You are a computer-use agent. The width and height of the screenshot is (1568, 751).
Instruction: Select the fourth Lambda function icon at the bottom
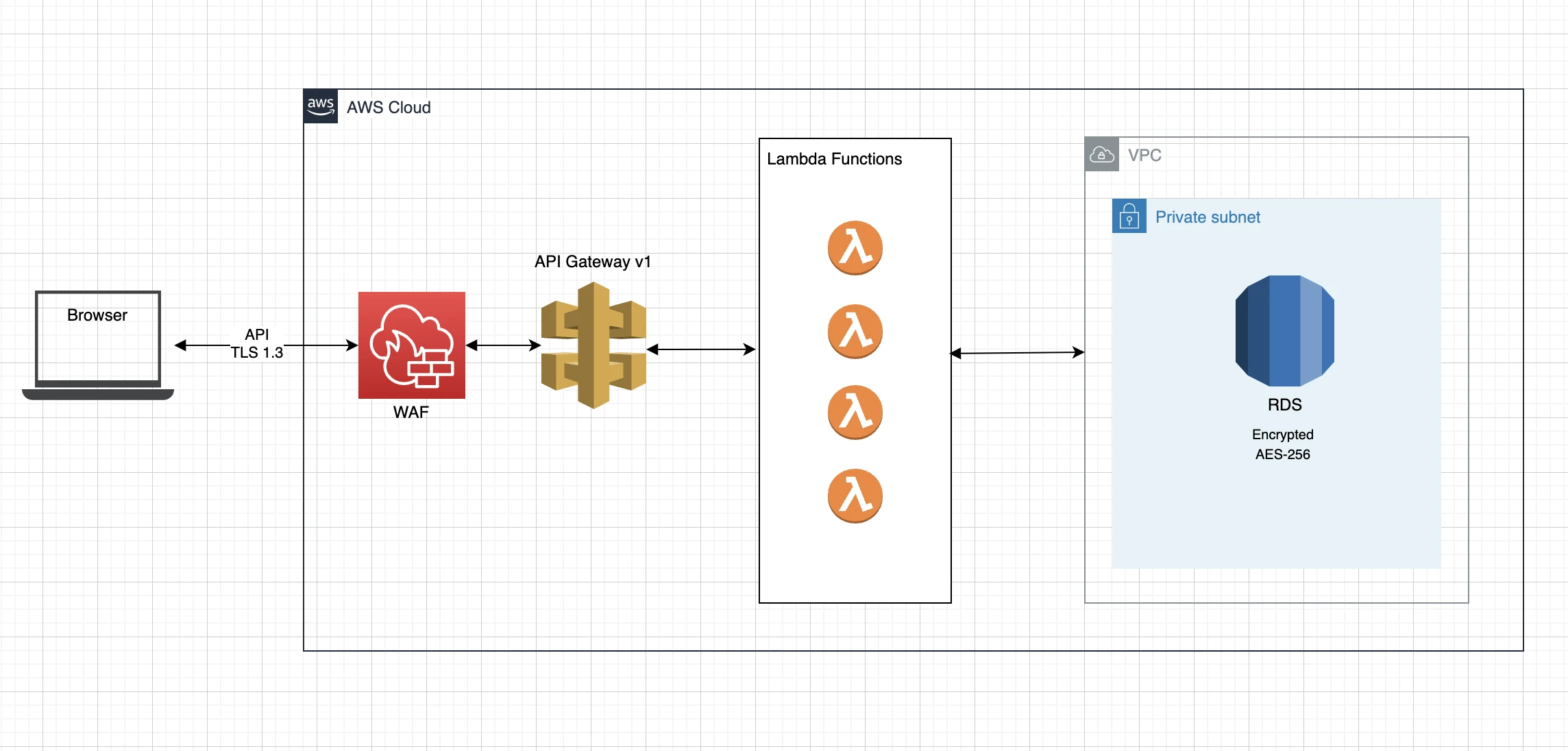tap(855, 496)
